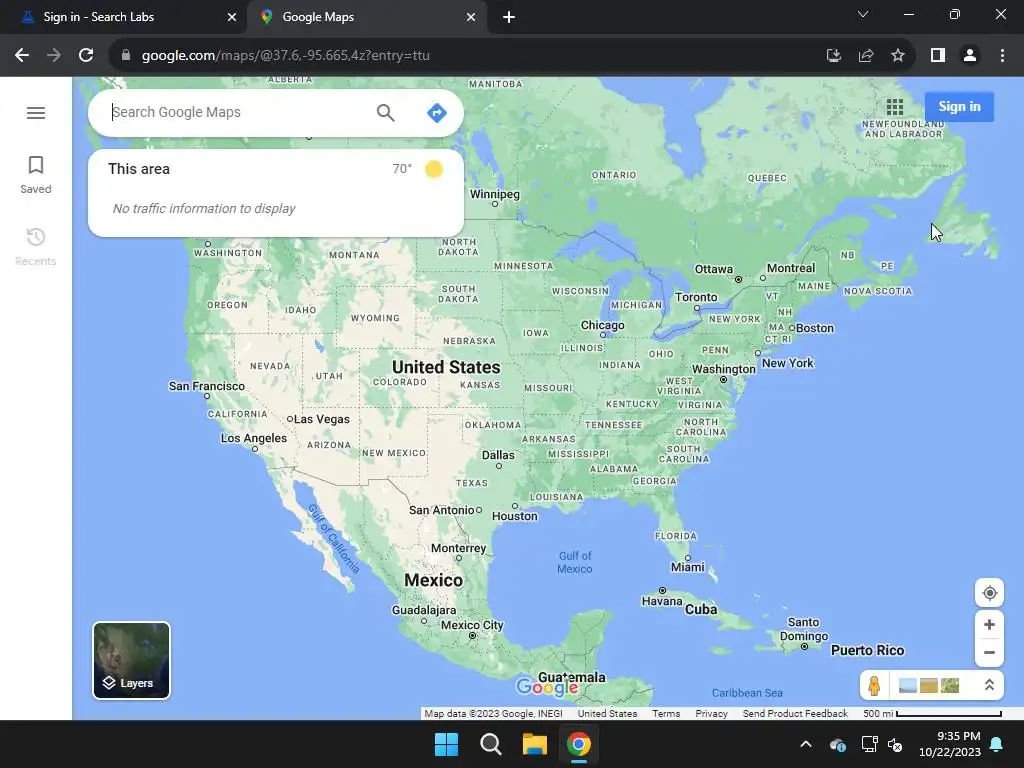
Task: Open the Saved places panel
Action: [x=36, y=175]
